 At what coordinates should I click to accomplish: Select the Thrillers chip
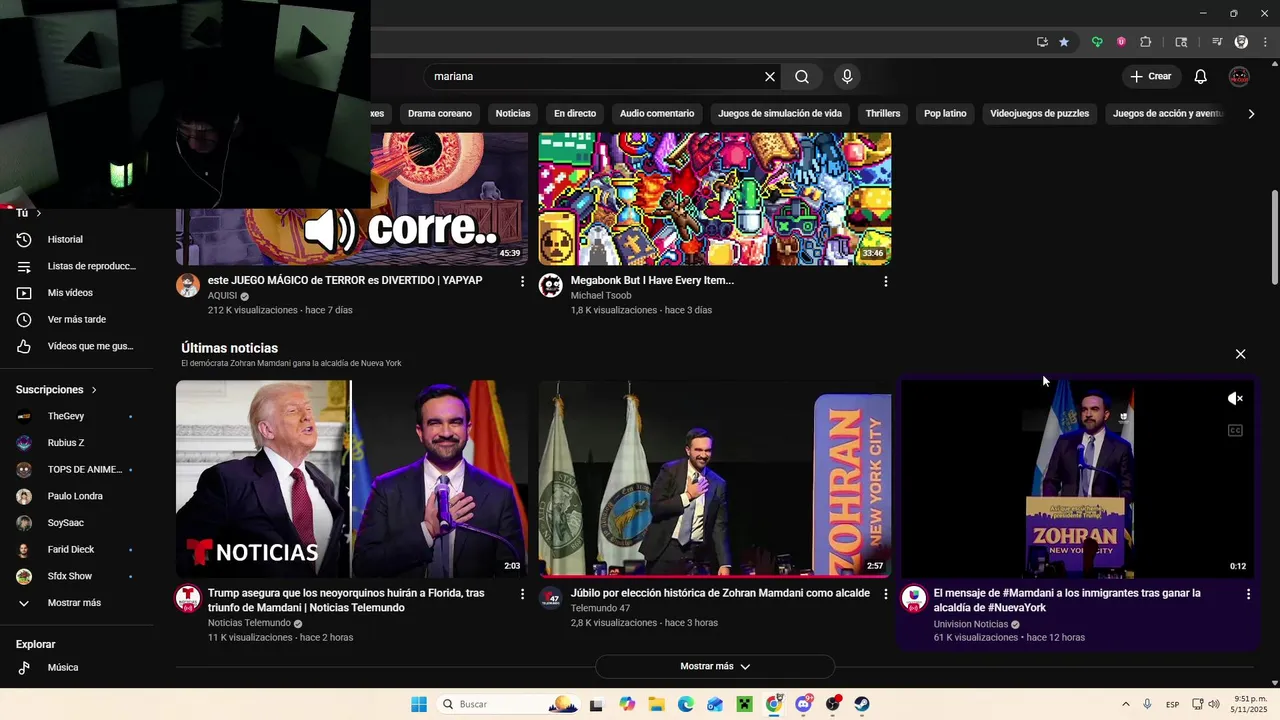point(883,114)
